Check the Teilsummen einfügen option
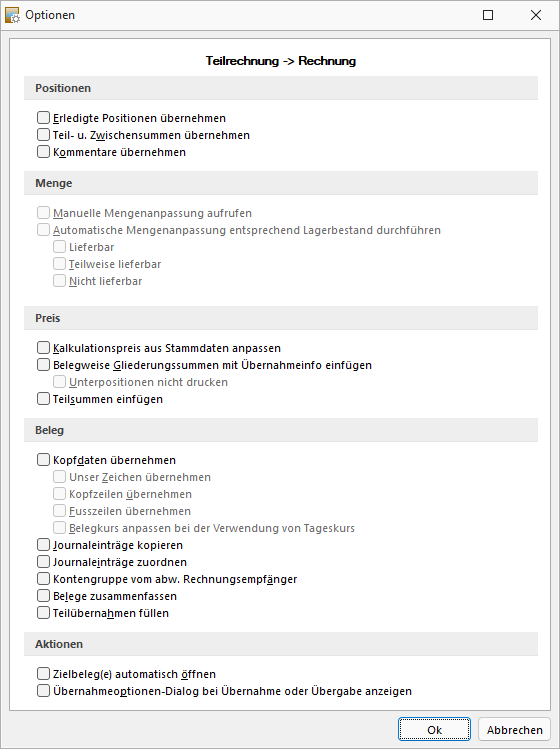 point(43,399)
